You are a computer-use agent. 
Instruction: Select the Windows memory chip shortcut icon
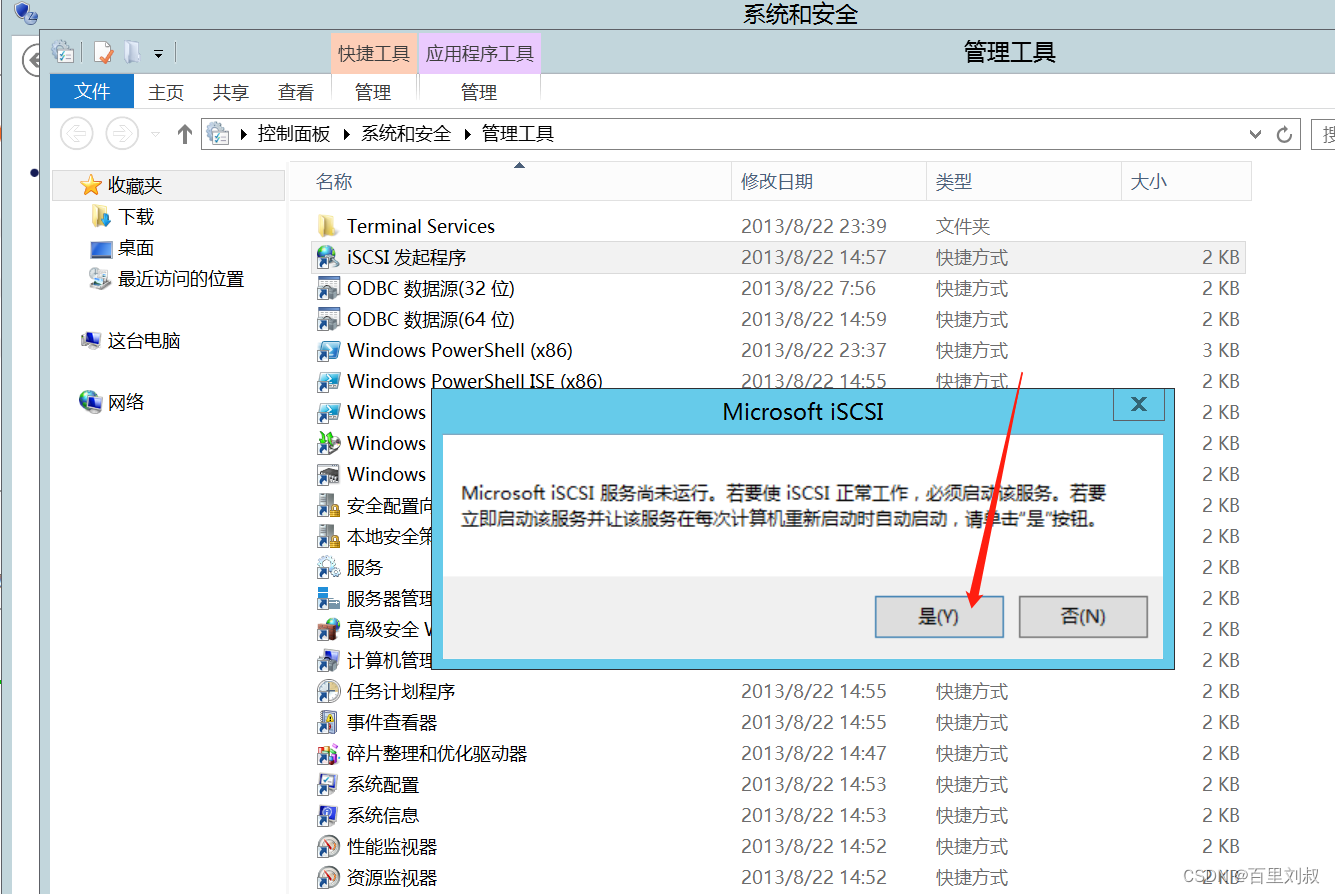click(328, 474)
